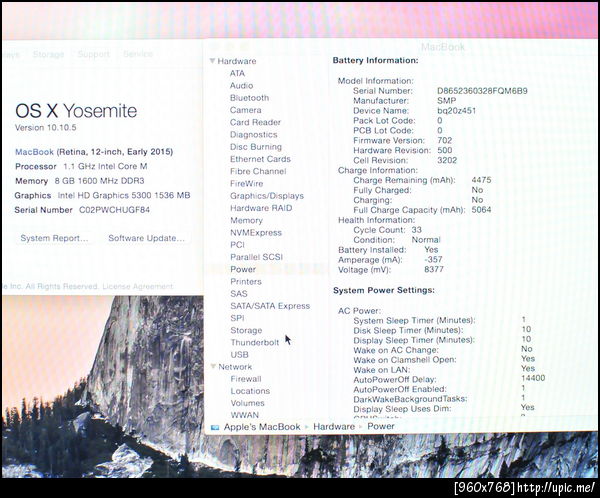Click Hardware in the path bar

pos(334,426)
